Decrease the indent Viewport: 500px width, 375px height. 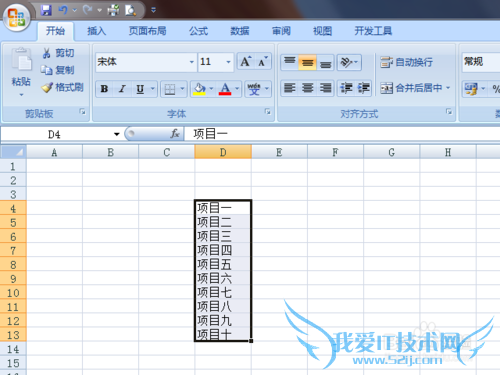[x=346, y=88]
